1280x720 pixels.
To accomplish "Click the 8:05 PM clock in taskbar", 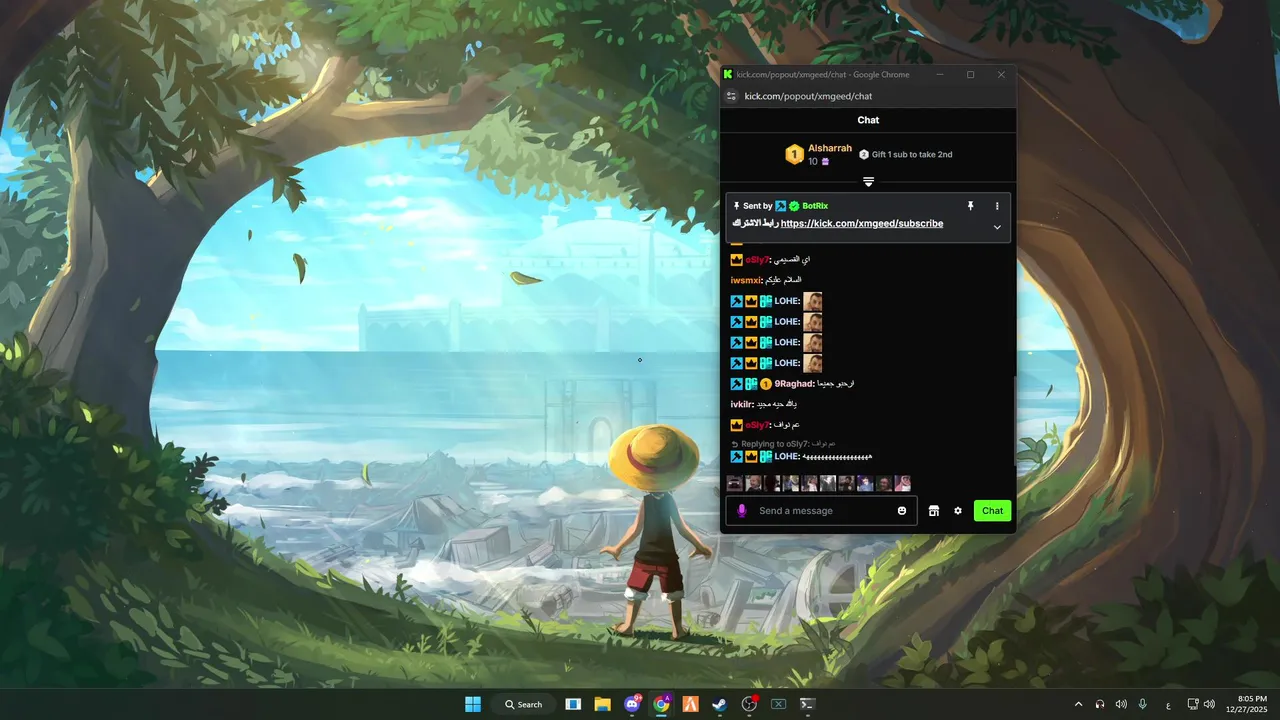I will (1252, 698).
